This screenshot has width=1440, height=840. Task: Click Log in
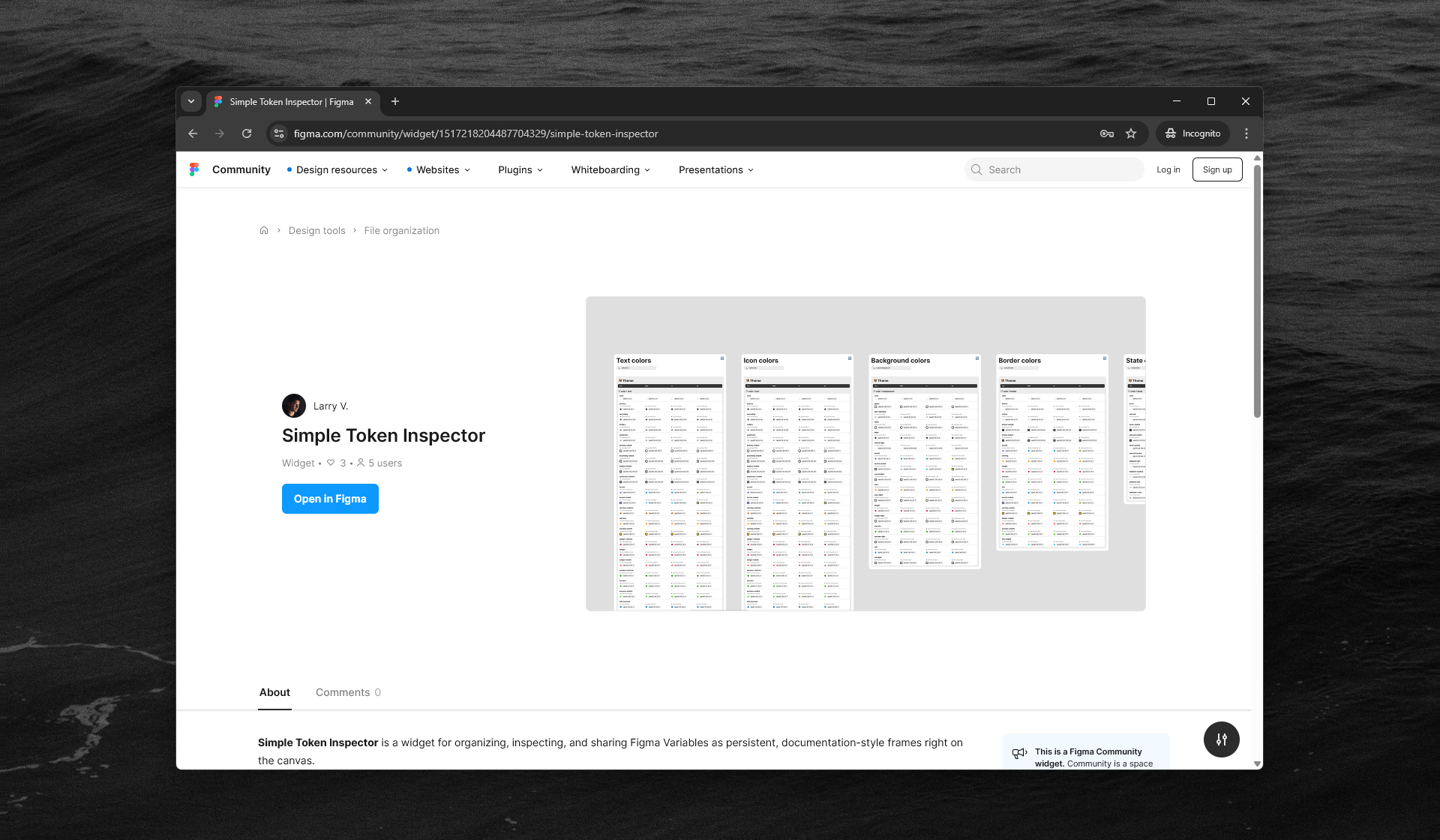tap(1168, 169)
